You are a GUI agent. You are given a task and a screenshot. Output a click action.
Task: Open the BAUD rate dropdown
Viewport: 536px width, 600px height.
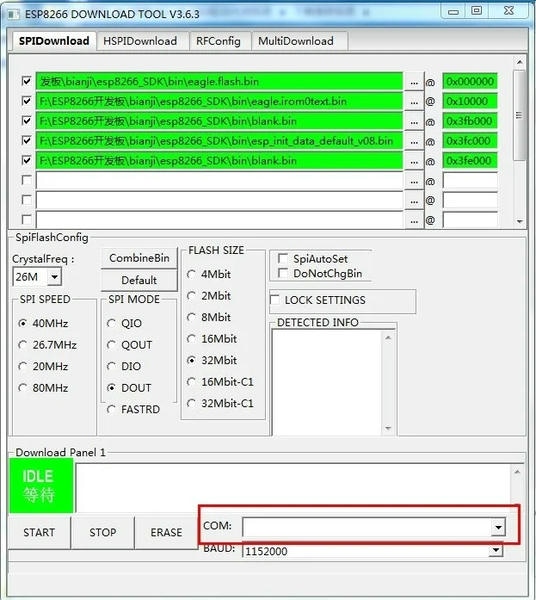[496, 551]
